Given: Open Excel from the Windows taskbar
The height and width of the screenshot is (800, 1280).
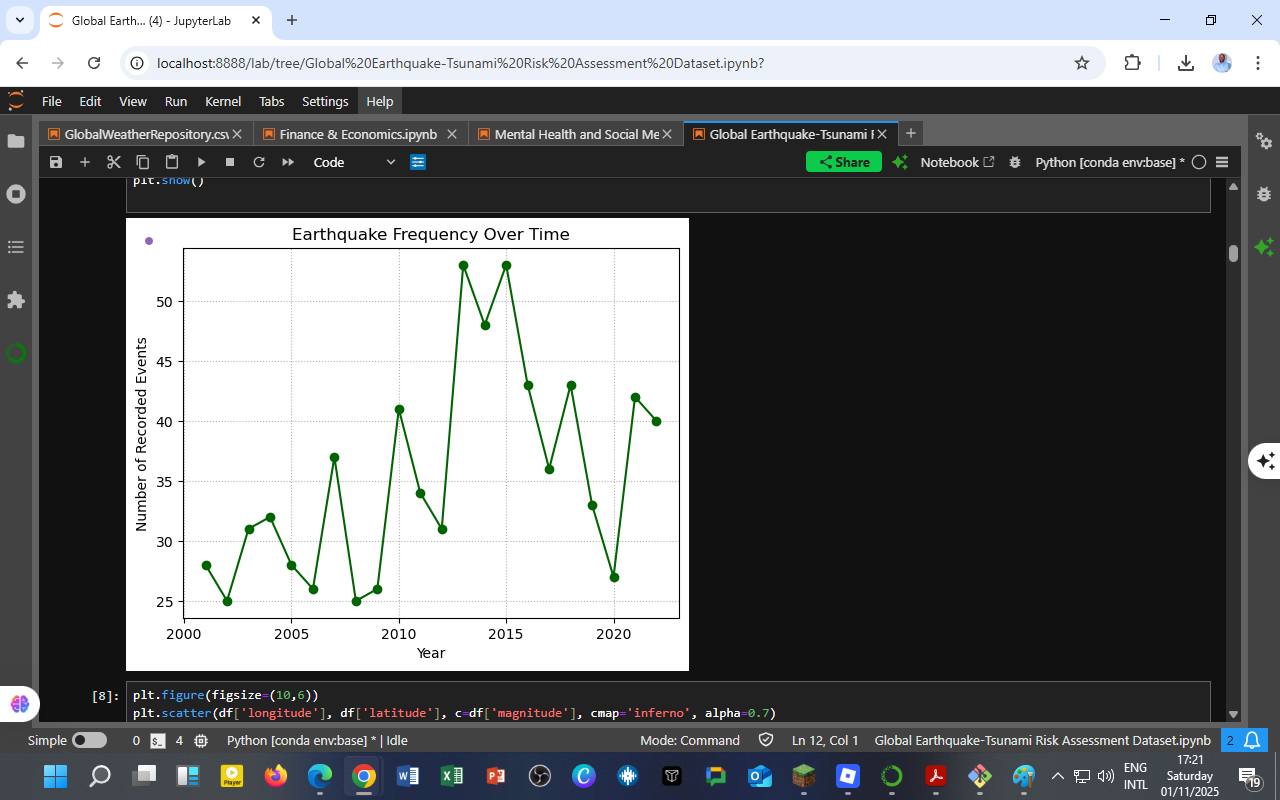Looking at the screenshot, I should point(451,776).
